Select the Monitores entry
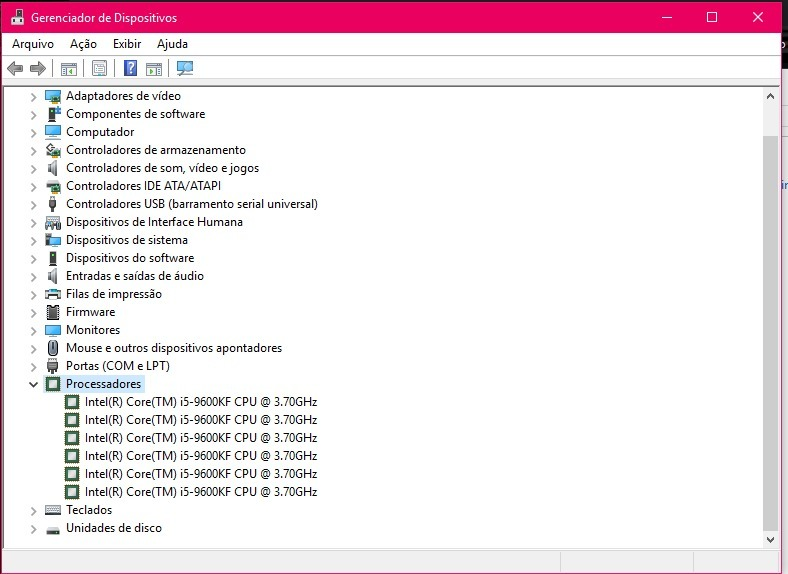788x574 pixels. click(x=93, y=330)
